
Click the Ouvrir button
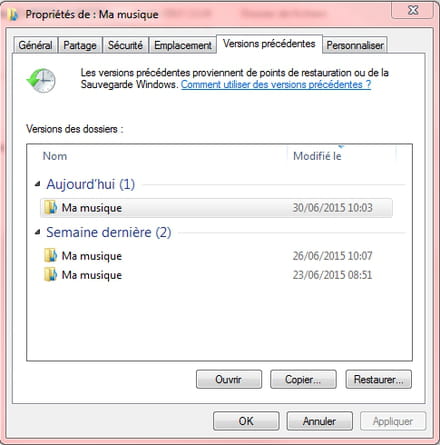(229, 379)
